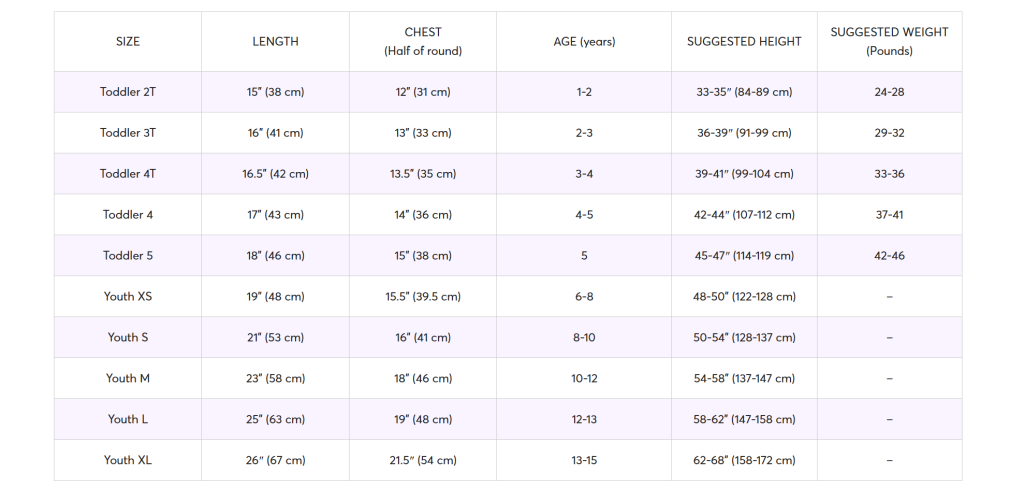This screenshot has width=1024, height=487.
Task: Click the SIZE column header
Action: [128, 42]
